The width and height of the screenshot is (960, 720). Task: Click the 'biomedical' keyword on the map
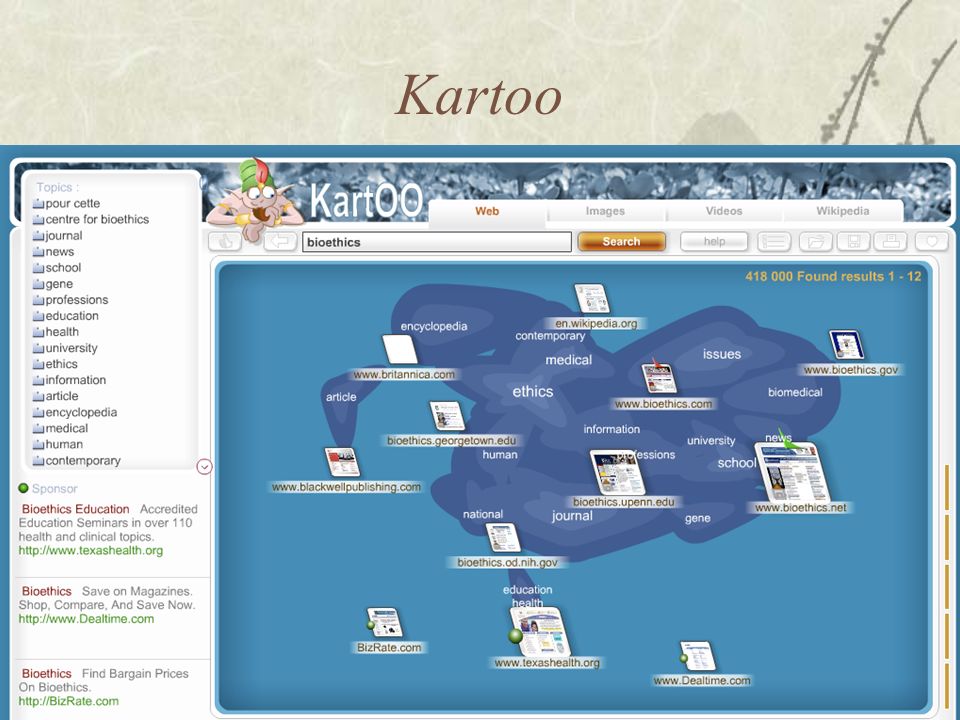pos(795,392)
